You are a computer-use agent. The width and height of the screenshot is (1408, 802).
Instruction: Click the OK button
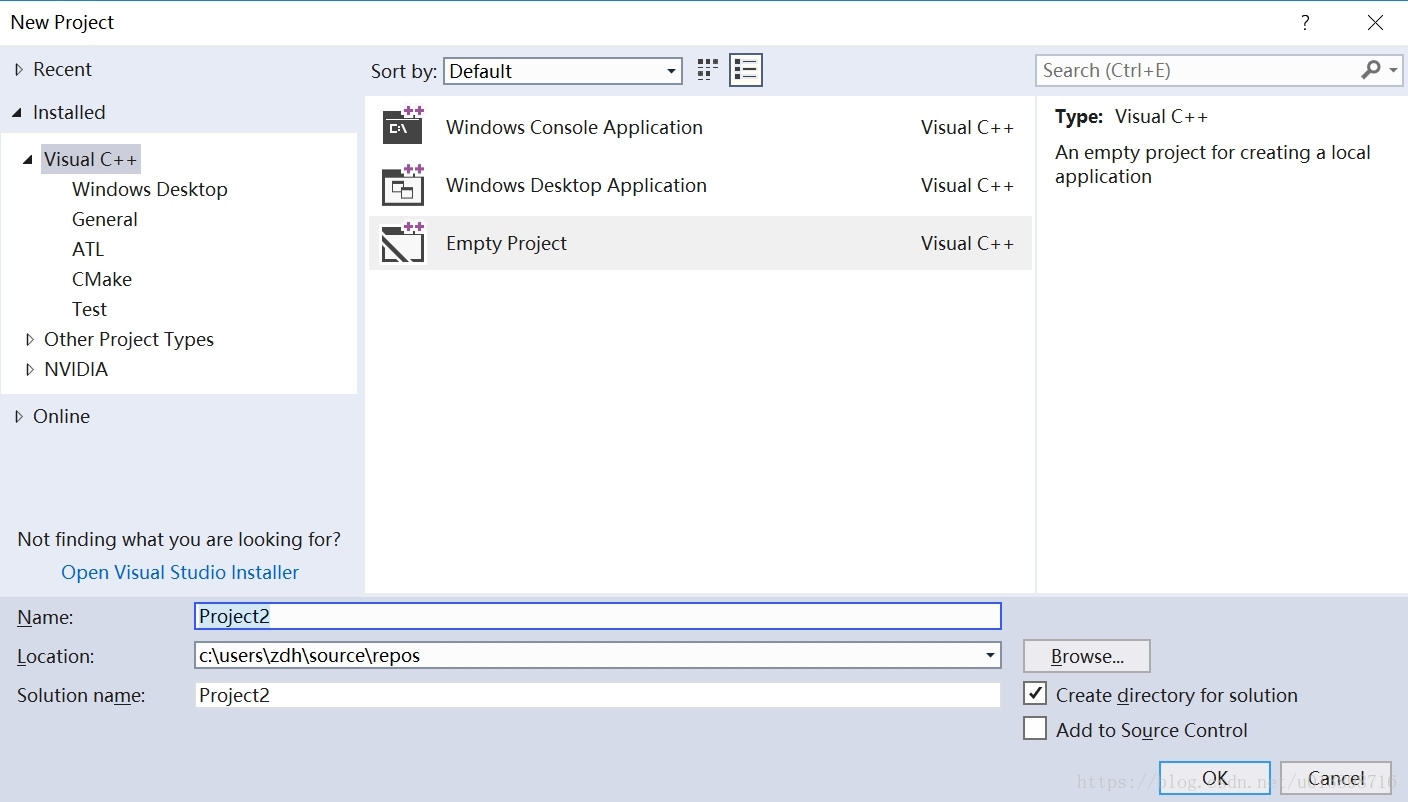pos(1215,778)
